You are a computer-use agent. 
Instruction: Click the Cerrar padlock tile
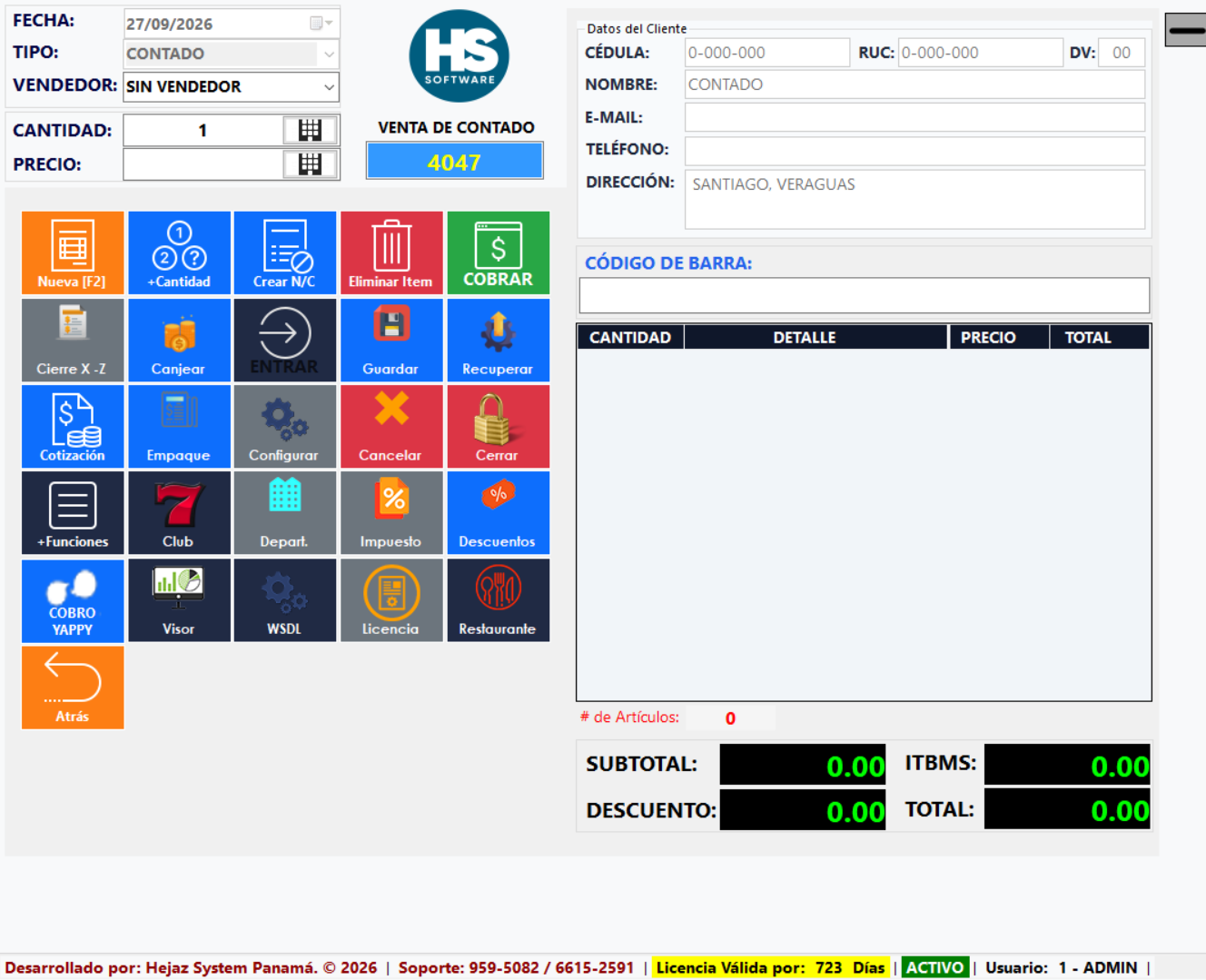498,426
